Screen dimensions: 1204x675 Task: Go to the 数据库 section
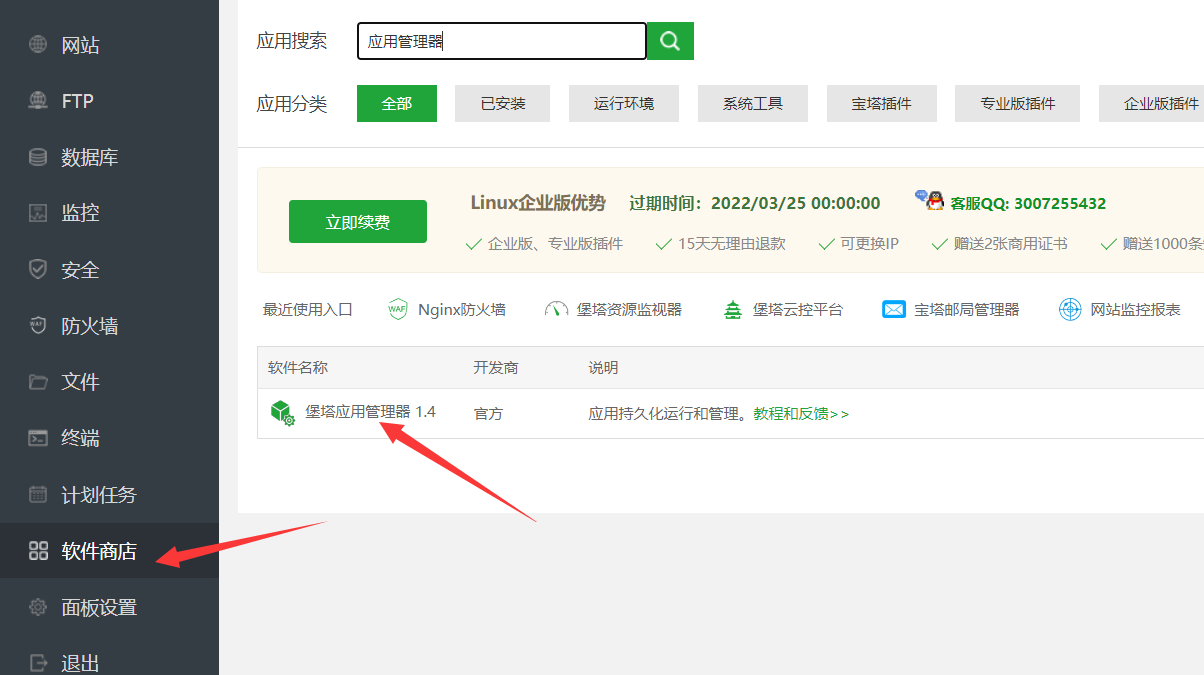coord(109,157)
